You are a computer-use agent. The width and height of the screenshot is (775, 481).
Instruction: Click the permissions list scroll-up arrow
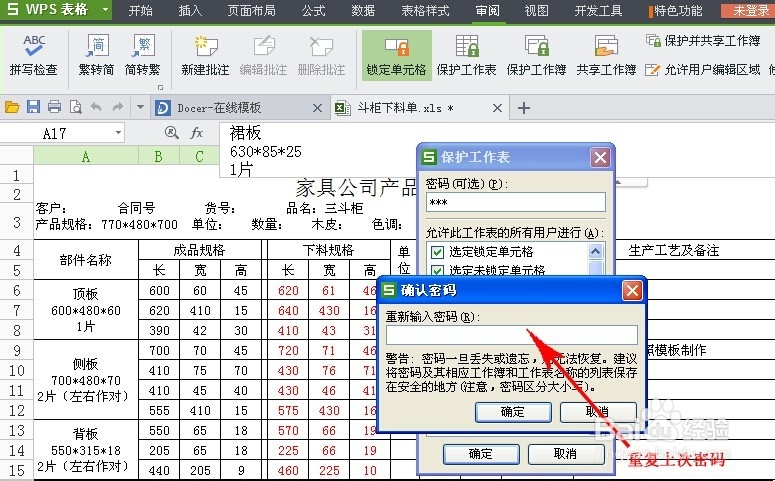click(596, 252)
